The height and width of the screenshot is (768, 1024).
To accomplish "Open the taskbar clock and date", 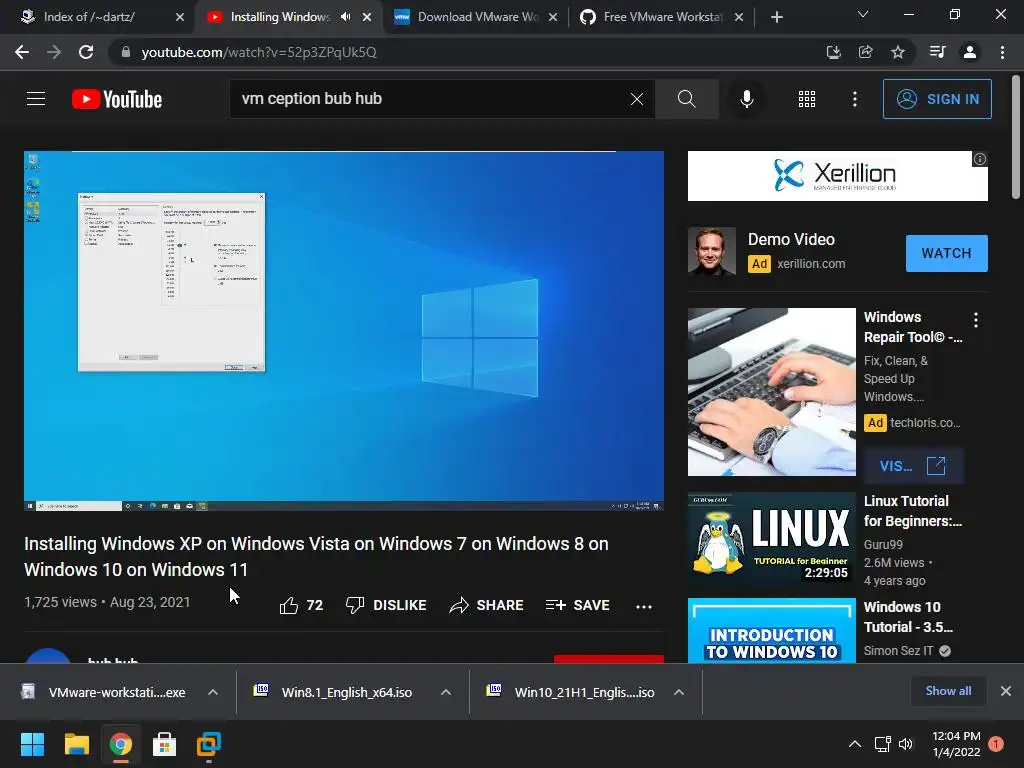I will tap(956, 744).
